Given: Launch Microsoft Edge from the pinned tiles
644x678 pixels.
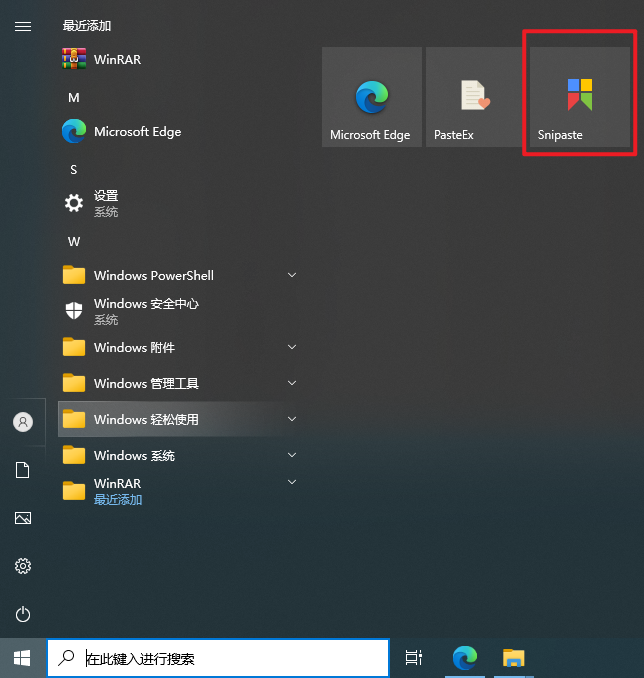Looking at the screenshot, I should (x=372, y=97).
